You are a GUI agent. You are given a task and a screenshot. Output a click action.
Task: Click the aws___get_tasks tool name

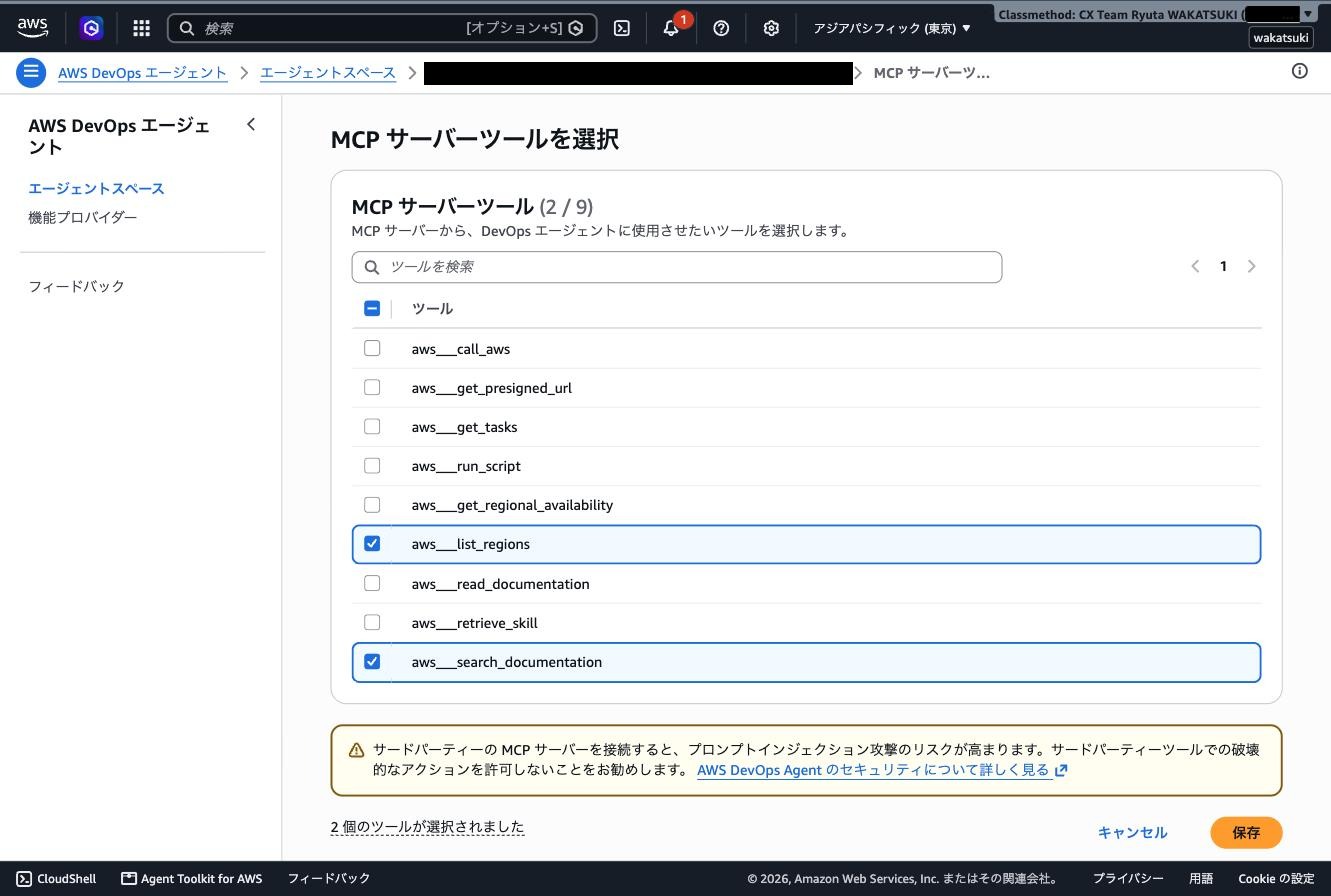[x=464, y=427]
